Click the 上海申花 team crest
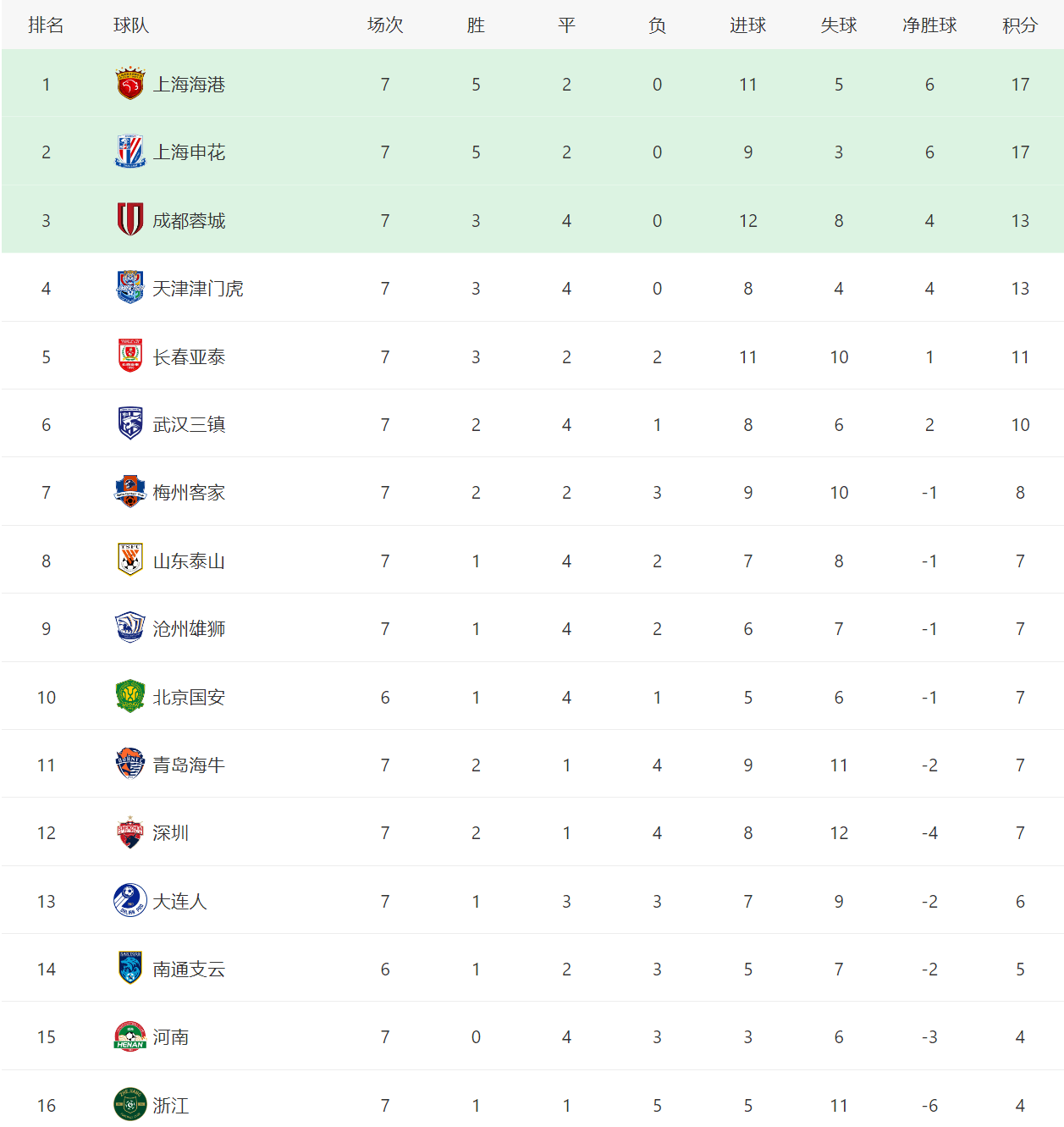 (130, 152)
